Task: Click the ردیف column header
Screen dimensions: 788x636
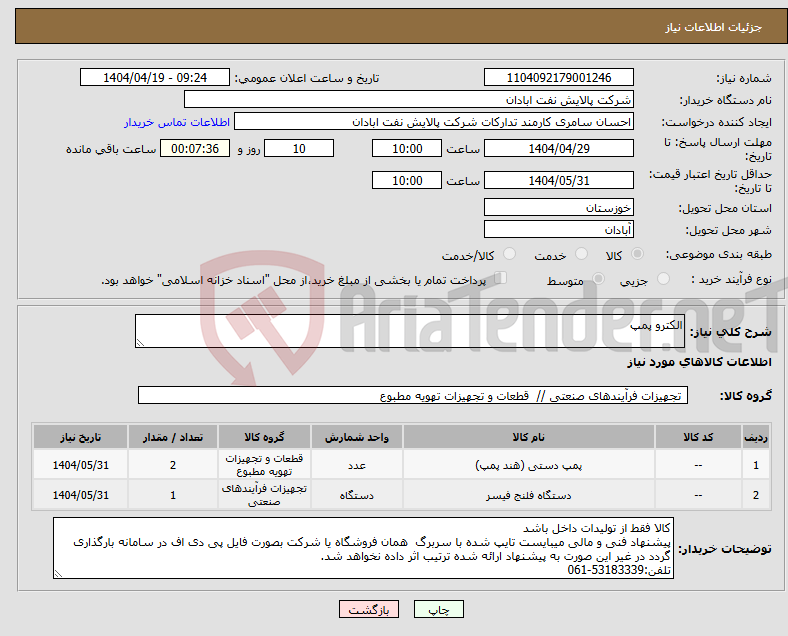Action: 756,437
